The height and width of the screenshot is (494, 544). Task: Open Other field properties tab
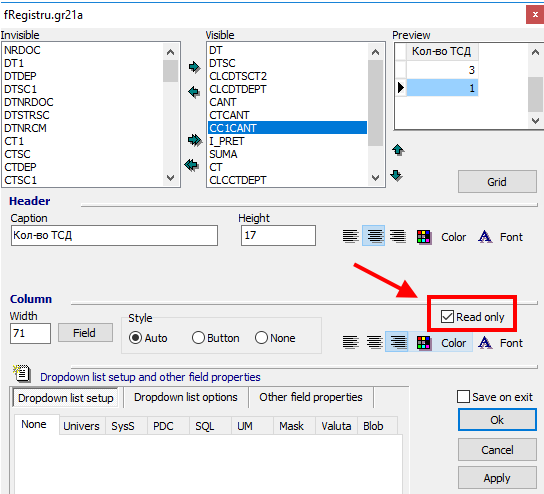[311, 397]
